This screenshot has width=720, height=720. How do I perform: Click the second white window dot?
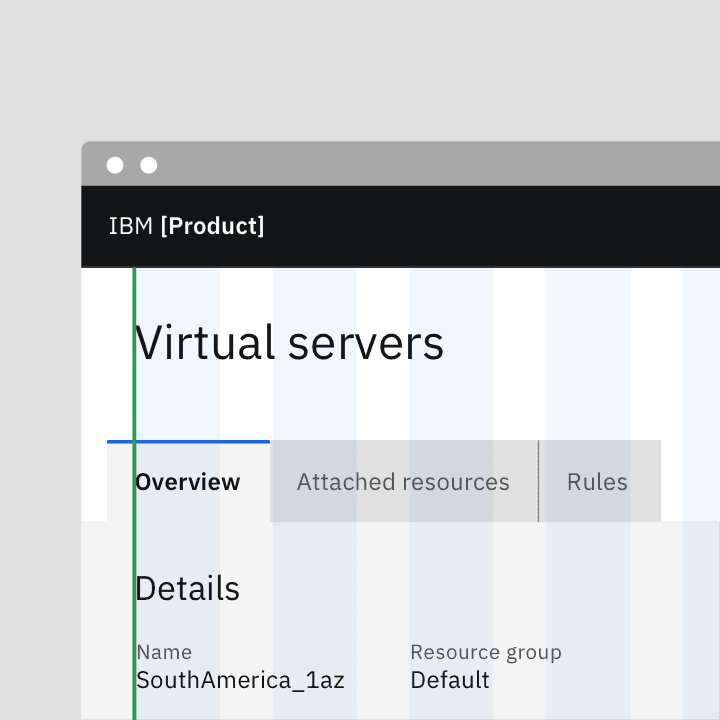[149, 165]
